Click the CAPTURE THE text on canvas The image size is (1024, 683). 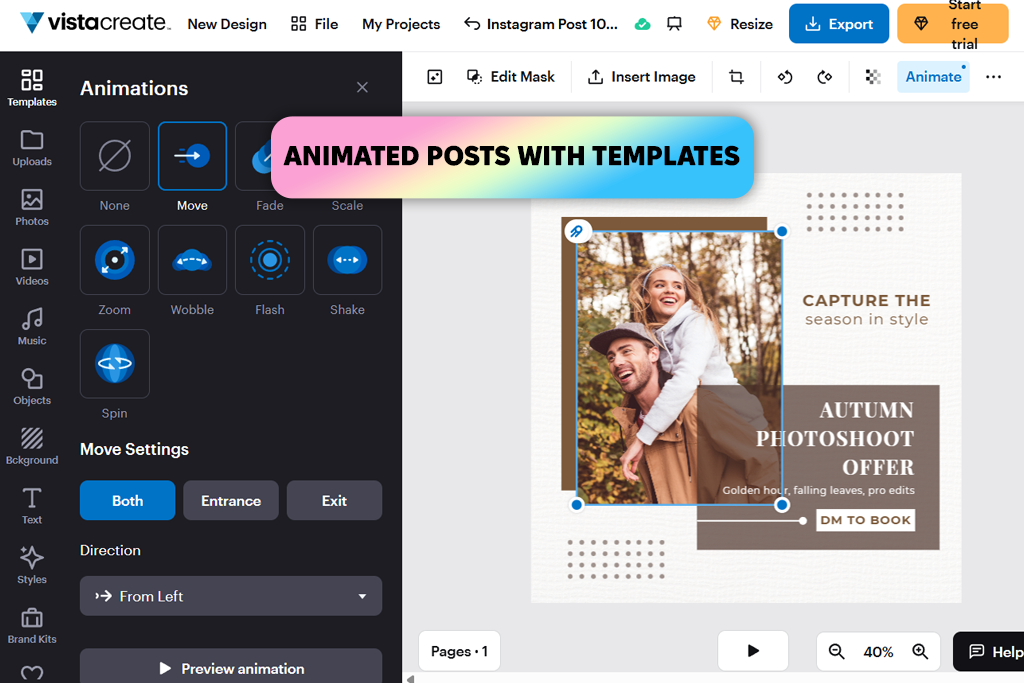coord(866,300)
